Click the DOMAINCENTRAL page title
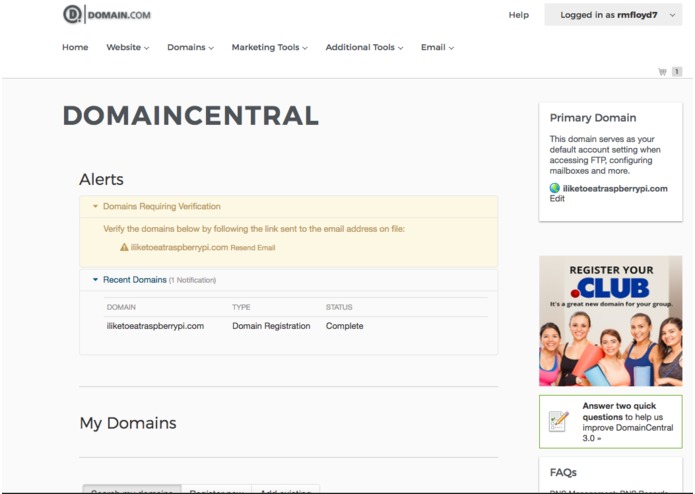 [x=191, y=116]
